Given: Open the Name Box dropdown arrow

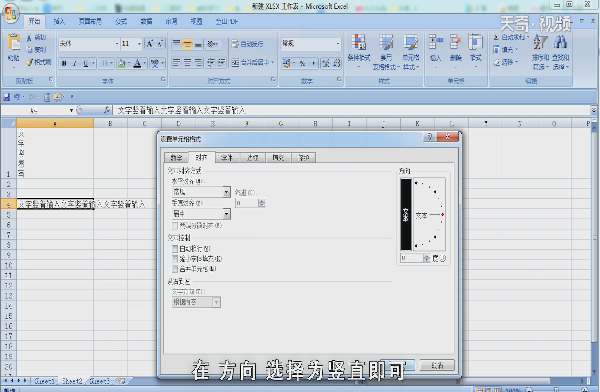Looking at the screenshot, I should pos(71,111).
